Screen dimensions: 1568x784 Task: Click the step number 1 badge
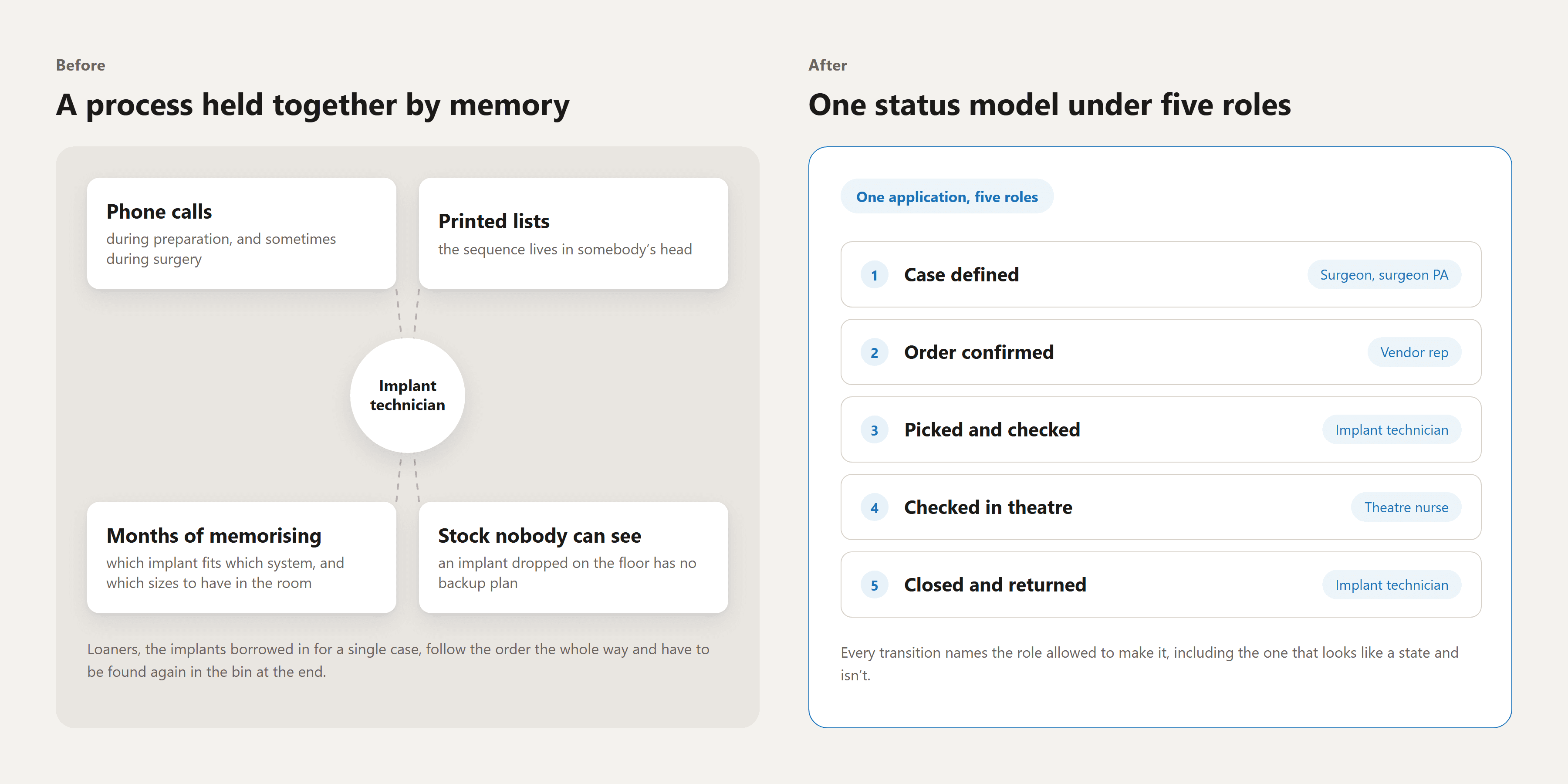point(874,275)
